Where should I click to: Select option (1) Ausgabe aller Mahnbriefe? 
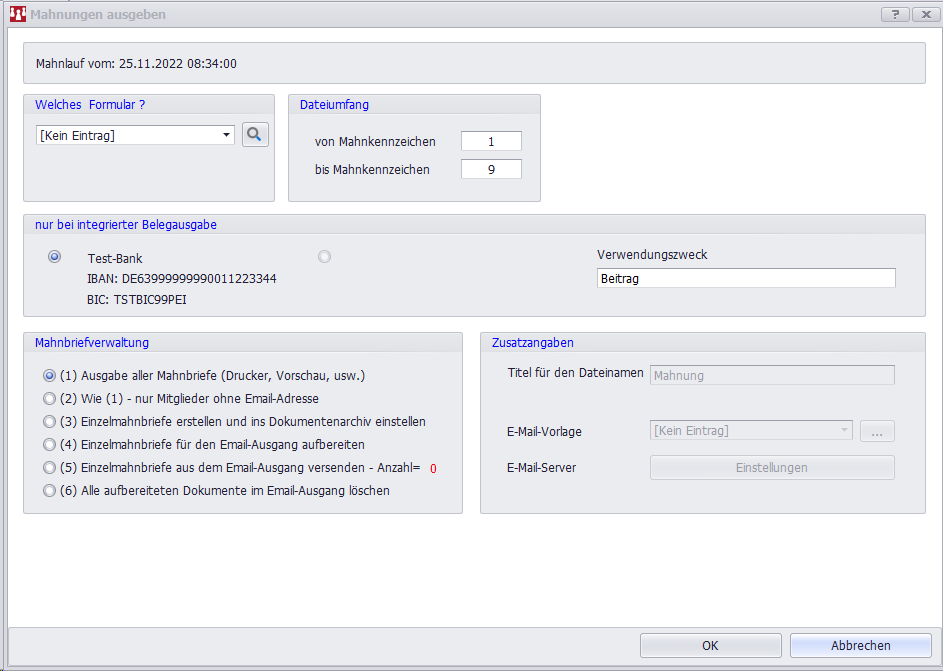click(49, 376)
